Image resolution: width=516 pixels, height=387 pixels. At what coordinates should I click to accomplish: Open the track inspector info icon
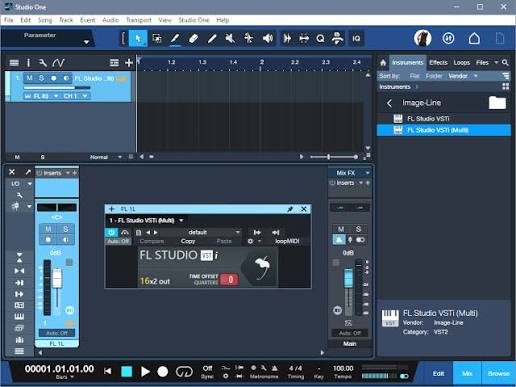(x=28, y=63)
